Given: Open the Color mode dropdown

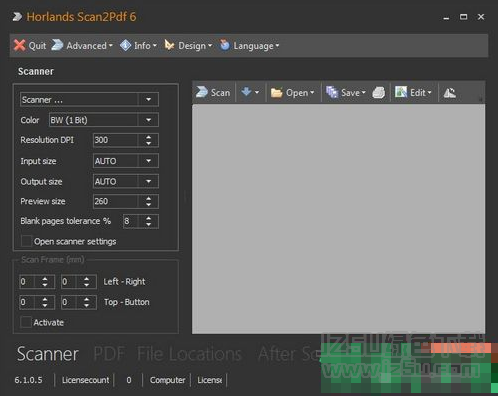Looking at the screenshot, I should (x=148, y=120).
